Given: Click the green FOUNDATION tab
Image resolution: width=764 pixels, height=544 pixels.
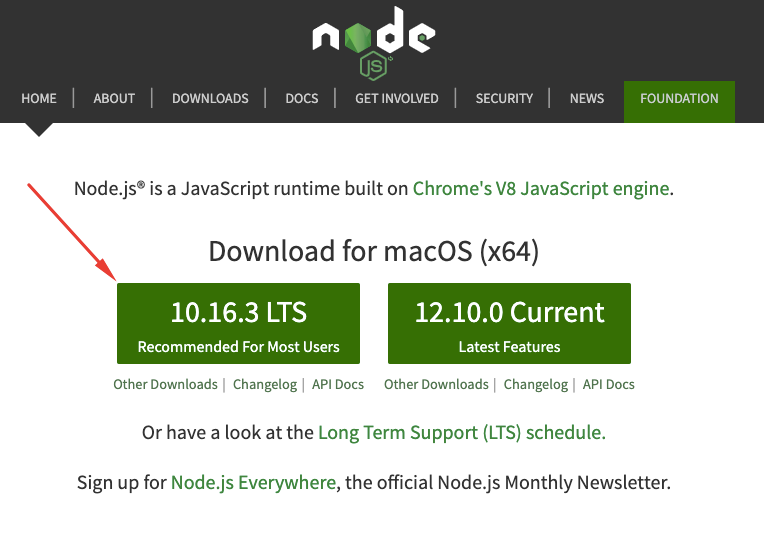Looking at the screenshot, I should 679,101.
